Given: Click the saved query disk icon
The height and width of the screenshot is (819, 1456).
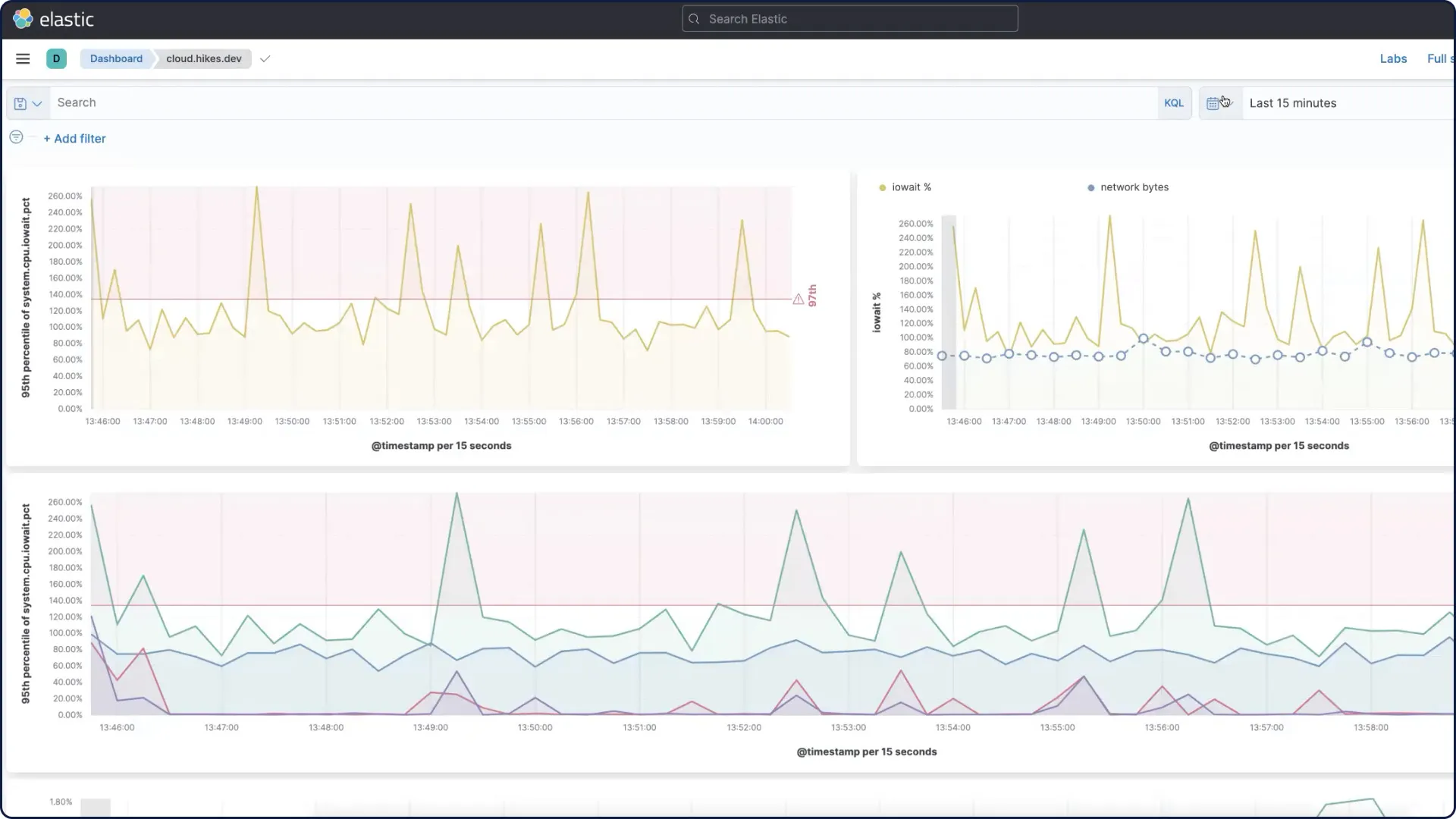Looking at the screenshot, I should click(x=20, y=103).
